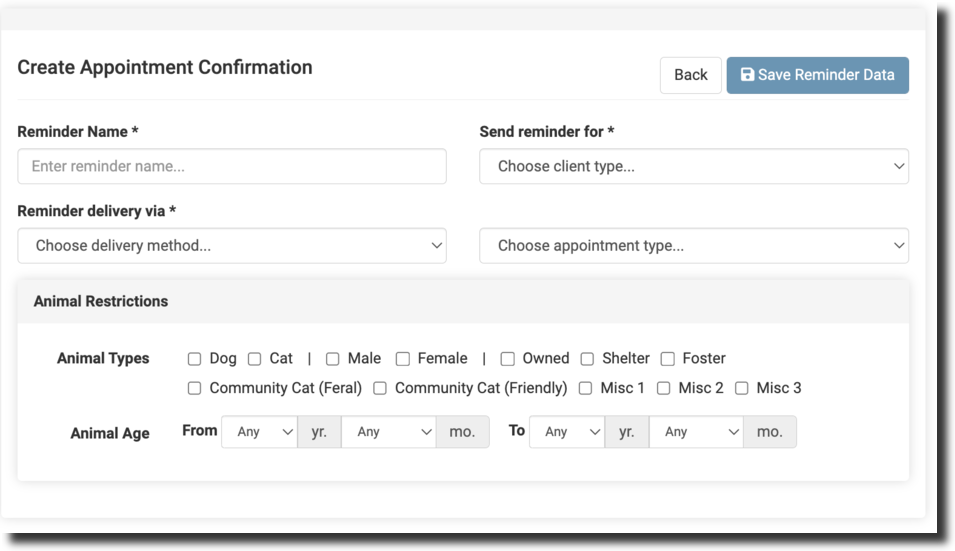Click the Save Reminder Data button

(817, 75)
